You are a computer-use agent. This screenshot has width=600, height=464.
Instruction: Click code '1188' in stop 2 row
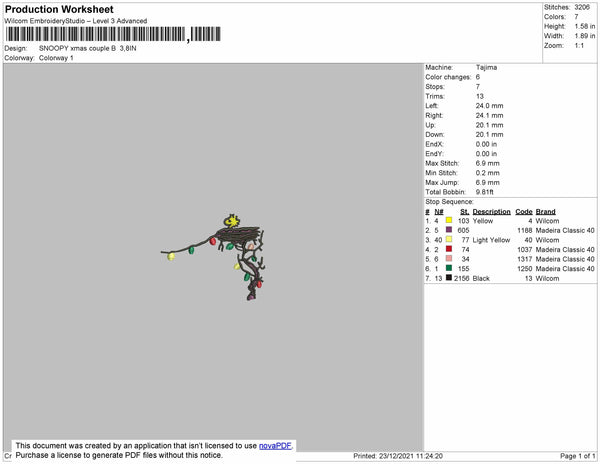tap(525, 231)
